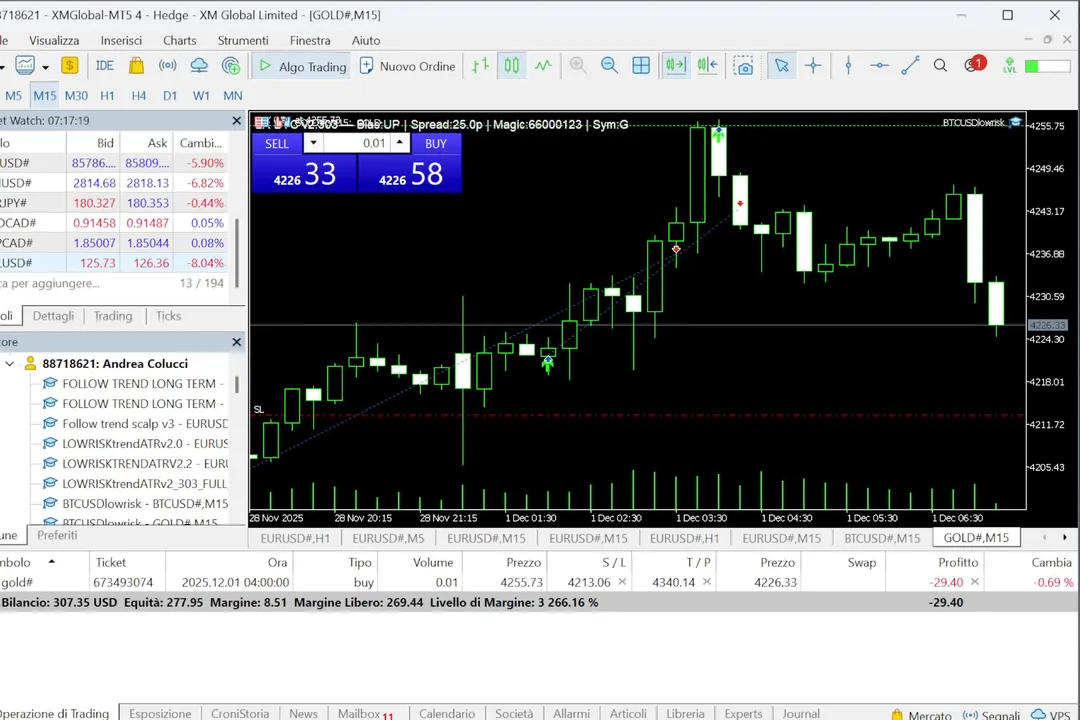Image resolution: width=1080 pixels, height=720 pixels.
Task: Select M5 timeframe
Action: coord(13,96)
